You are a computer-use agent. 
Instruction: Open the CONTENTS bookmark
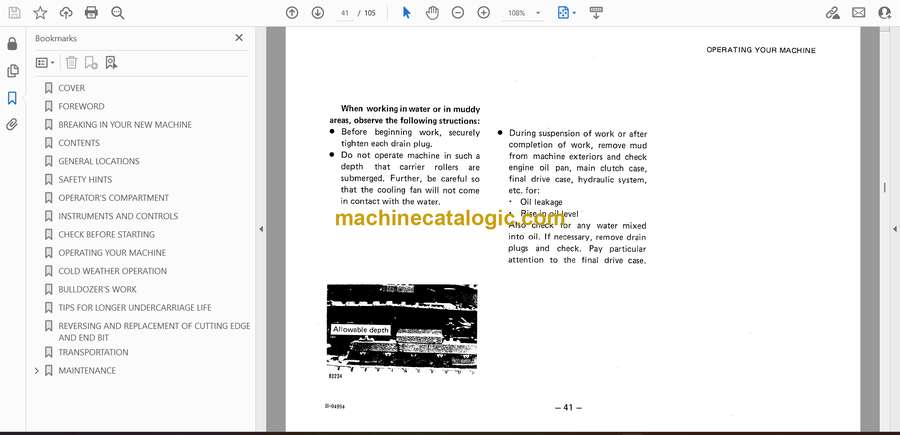[x=79, y=143]
